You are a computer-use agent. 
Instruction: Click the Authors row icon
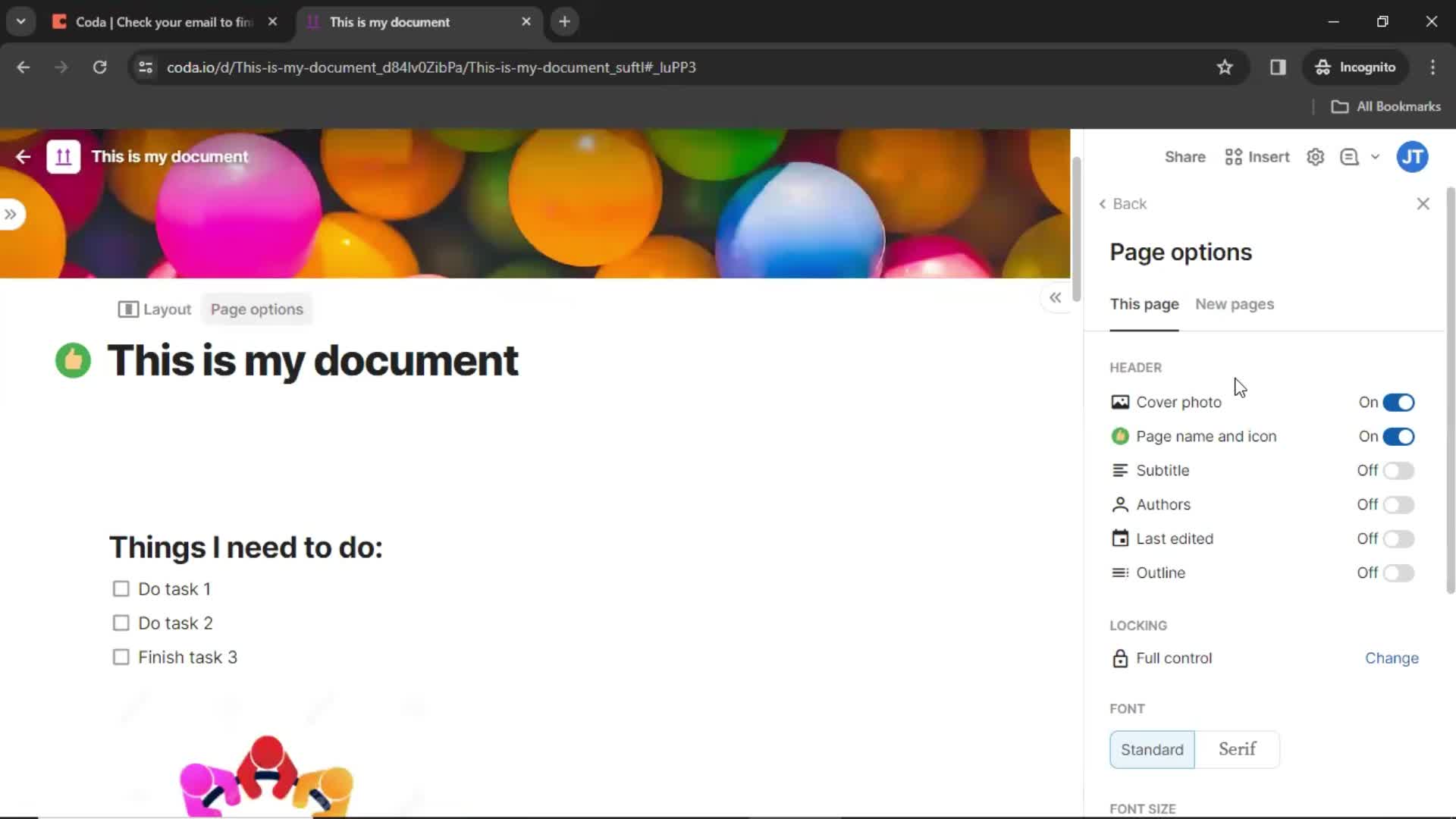pos(1119,504)
